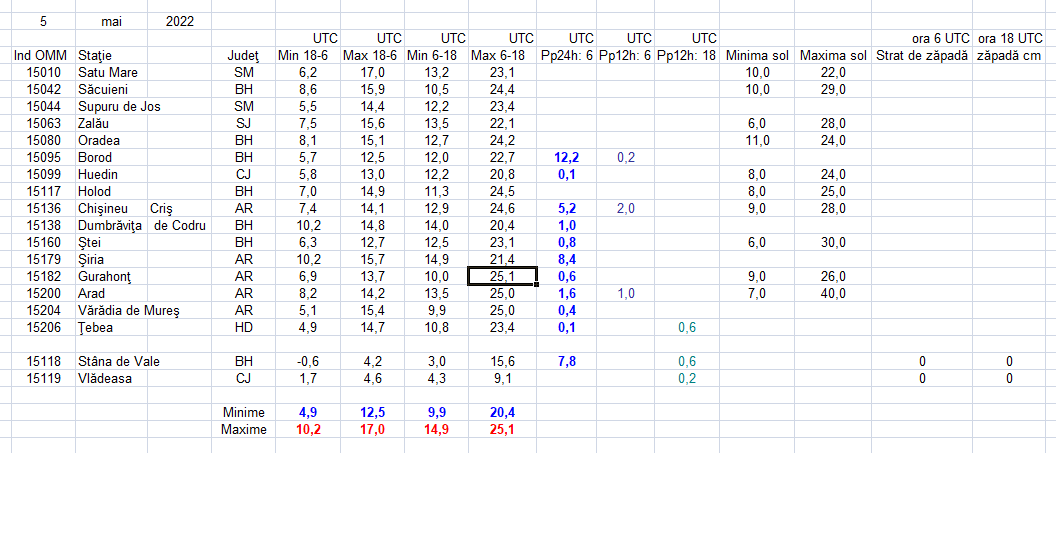This screenshot has height=540, width=1056.
Task: Select index cell '15136' for Chişineu
Action: click(x=43, y=209)
